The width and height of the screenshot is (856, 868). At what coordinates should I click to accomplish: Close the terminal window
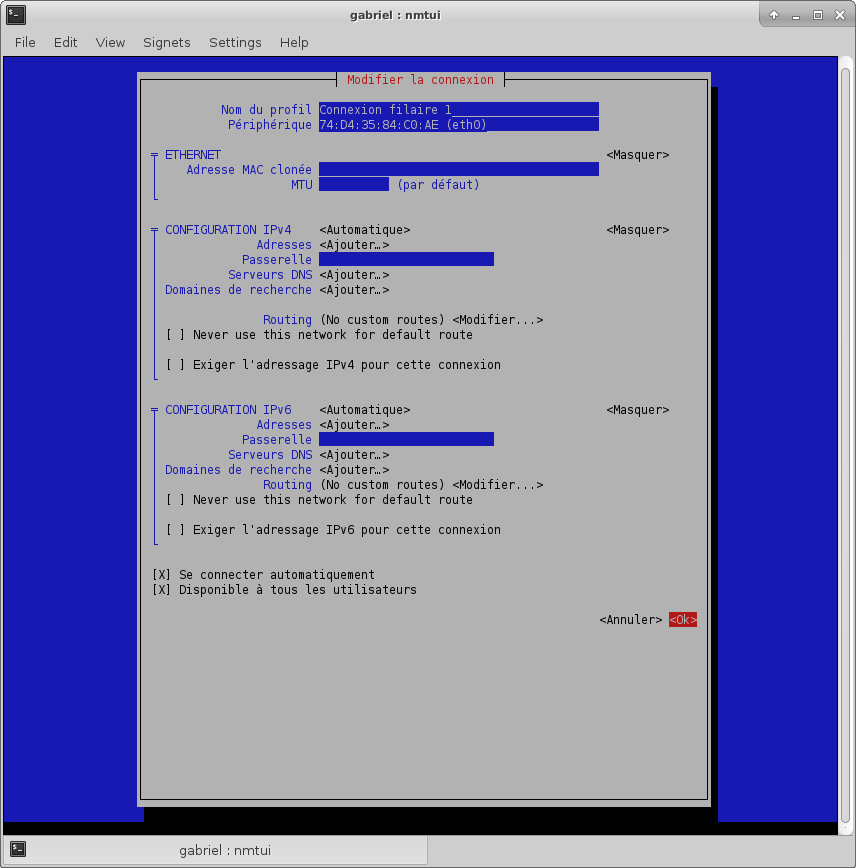click(x=840, y=15)
